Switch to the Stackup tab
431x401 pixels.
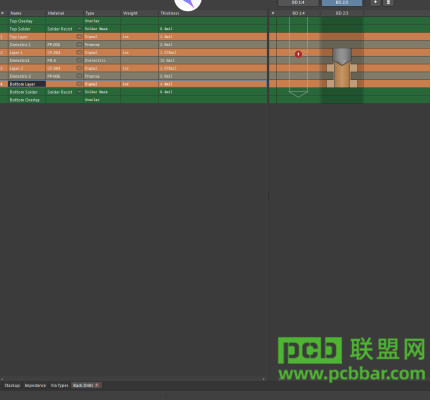click(12, 386)
